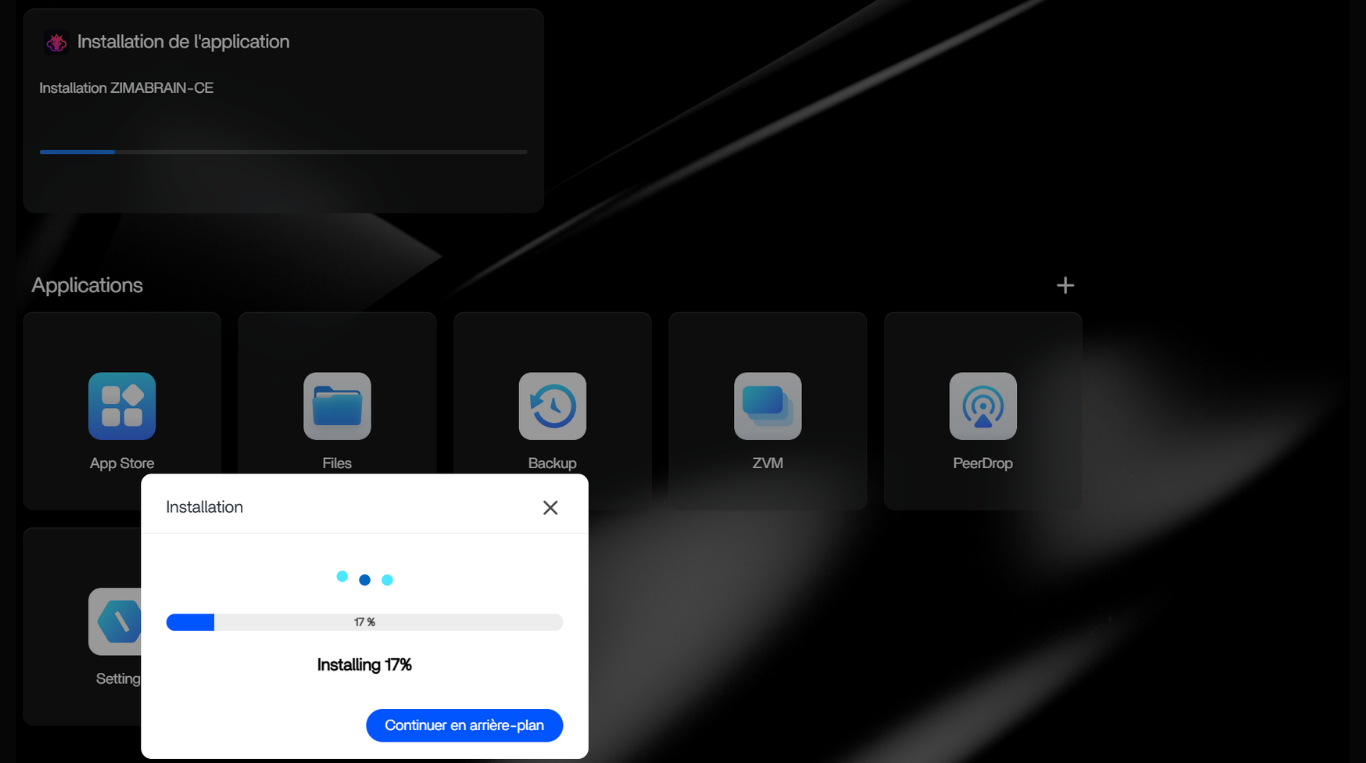This screenshot has height=763, width=1366.
Task: Click the "Installation" dialog title
Action: pyautogui.click(x=204, y=507)
